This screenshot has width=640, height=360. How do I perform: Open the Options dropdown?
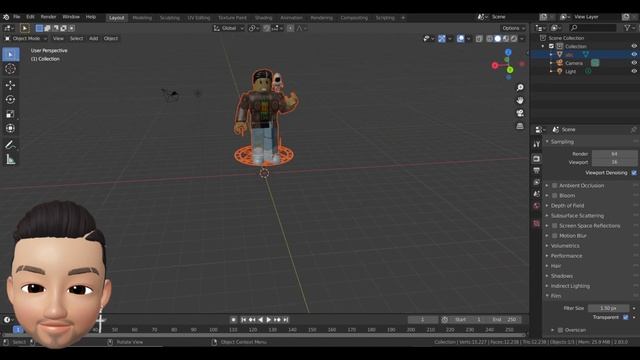pos(513,28)
